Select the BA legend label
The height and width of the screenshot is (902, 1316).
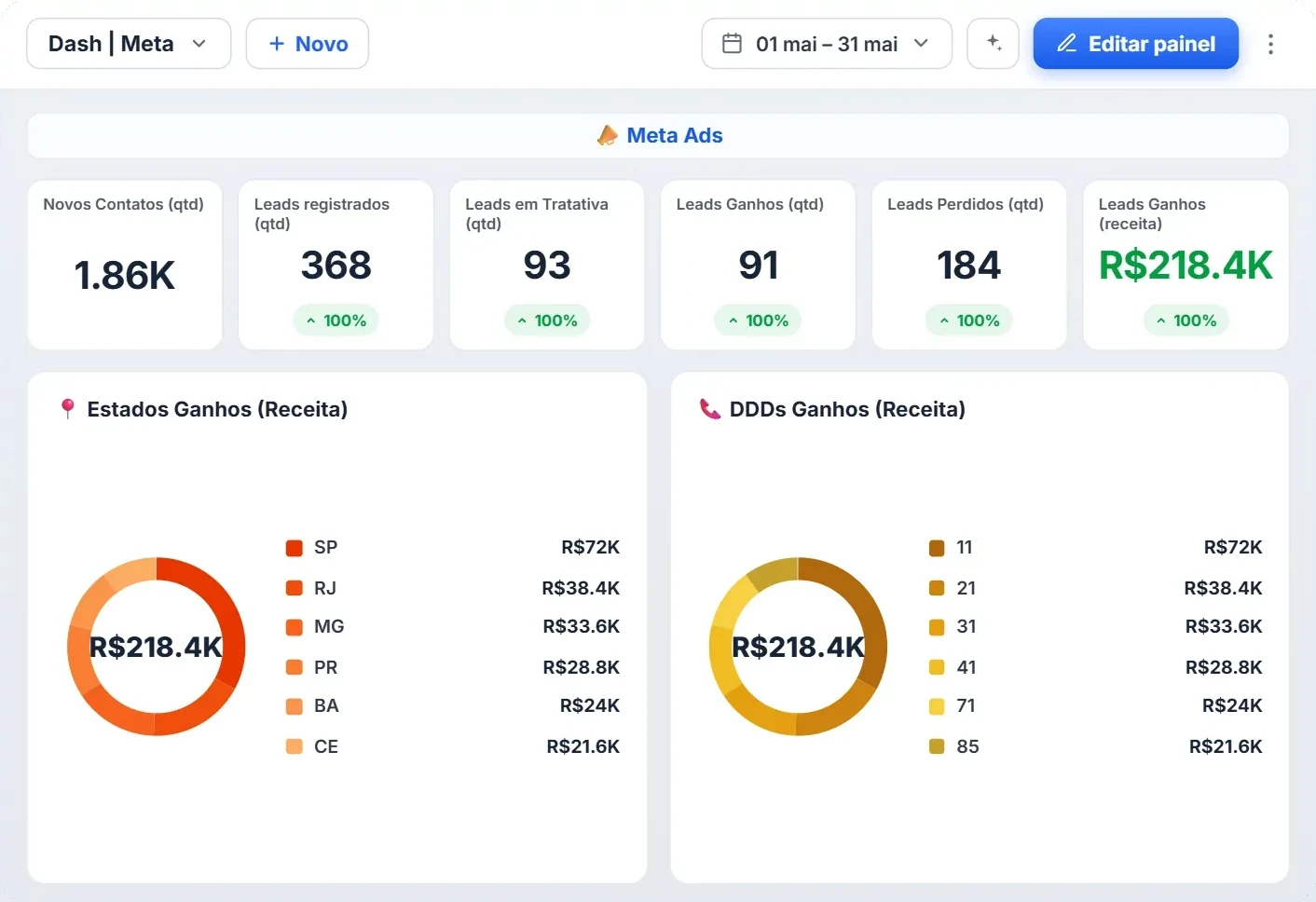(x=326, y=706)
